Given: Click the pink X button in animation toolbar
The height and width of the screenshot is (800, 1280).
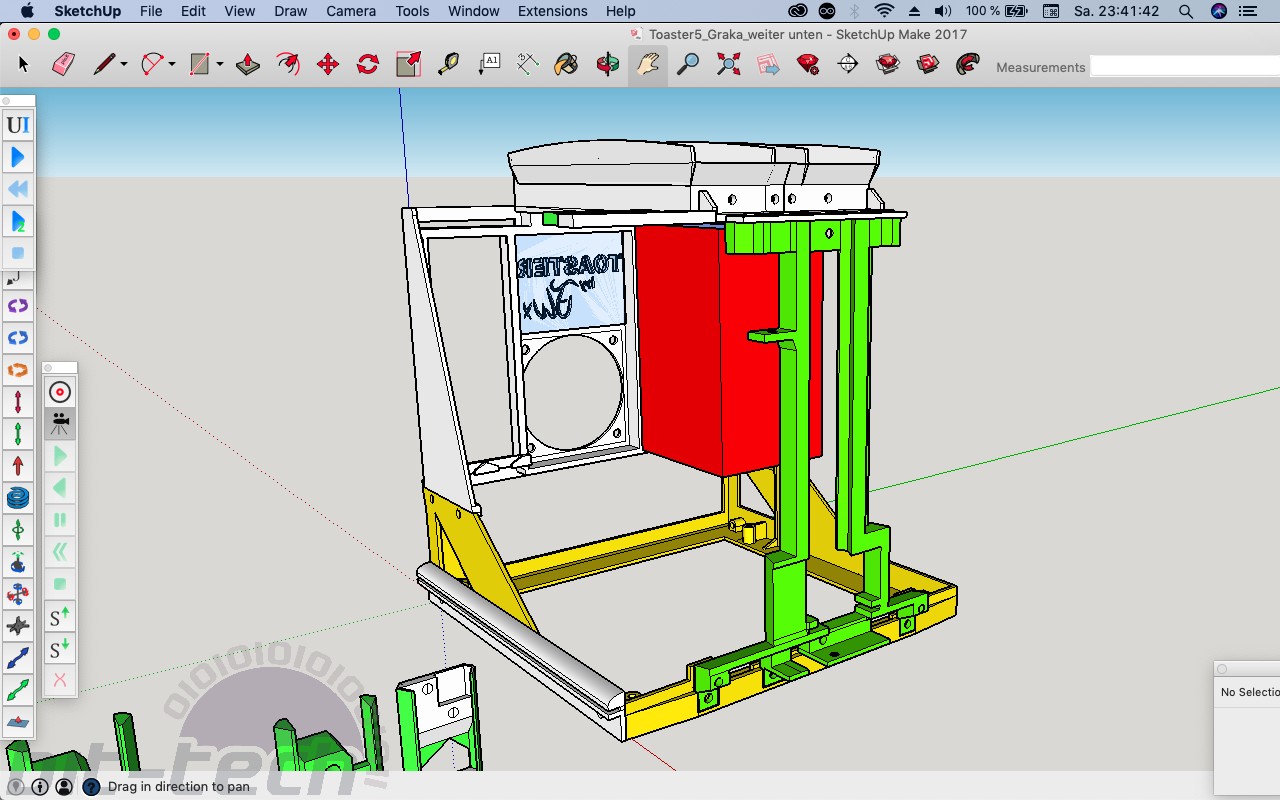Looking at the screenshot, I should click(60, 680).
